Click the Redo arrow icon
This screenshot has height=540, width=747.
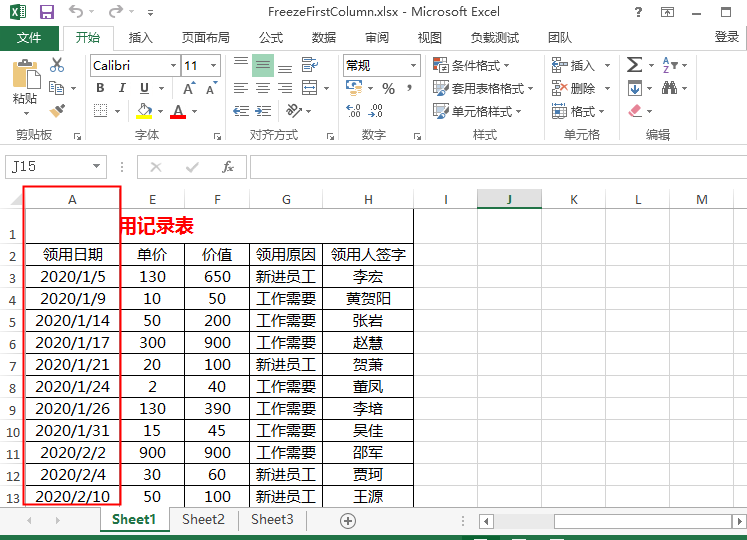(116, 11)
